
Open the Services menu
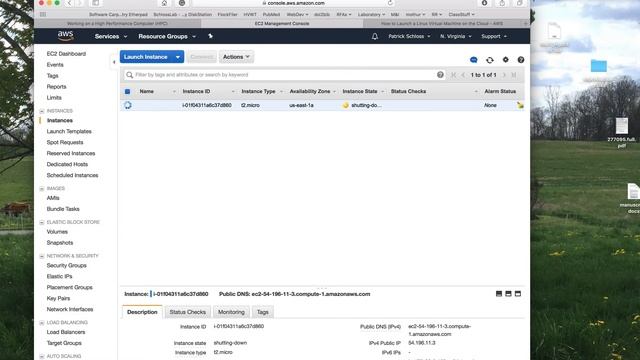coord(111,36)
